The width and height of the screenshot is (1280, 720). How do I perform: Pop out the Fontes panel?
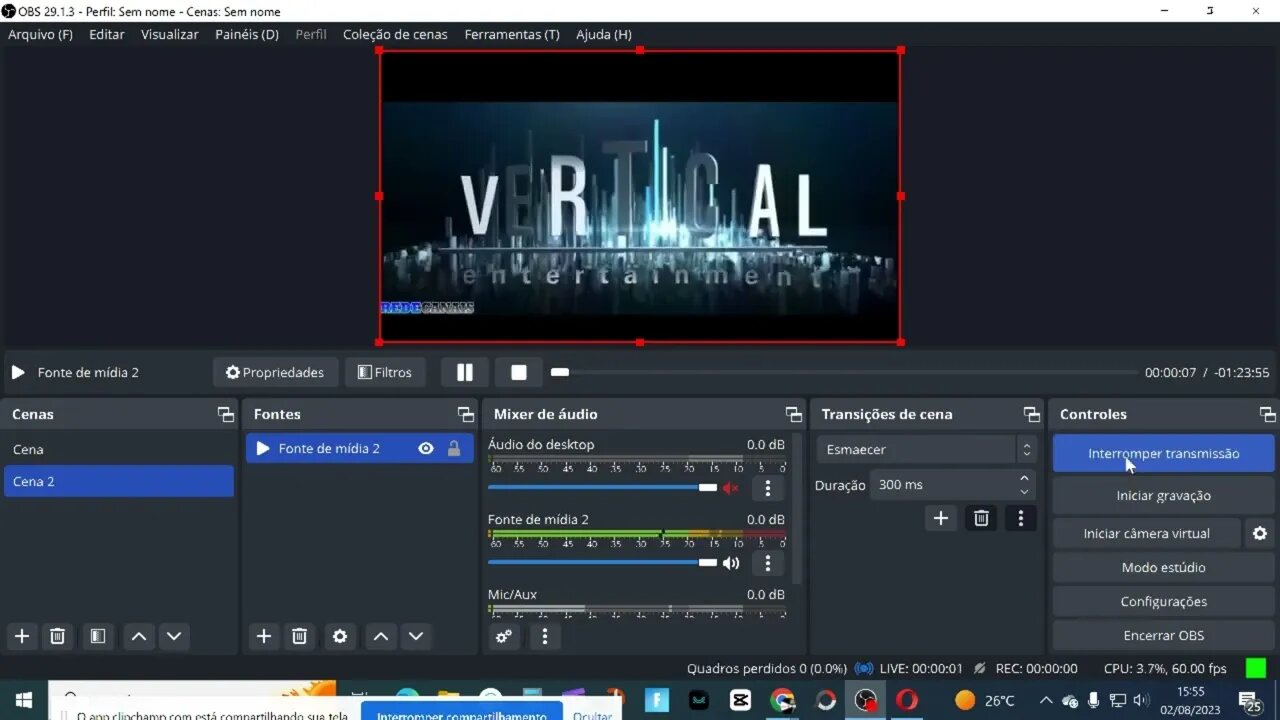(466, 414)
